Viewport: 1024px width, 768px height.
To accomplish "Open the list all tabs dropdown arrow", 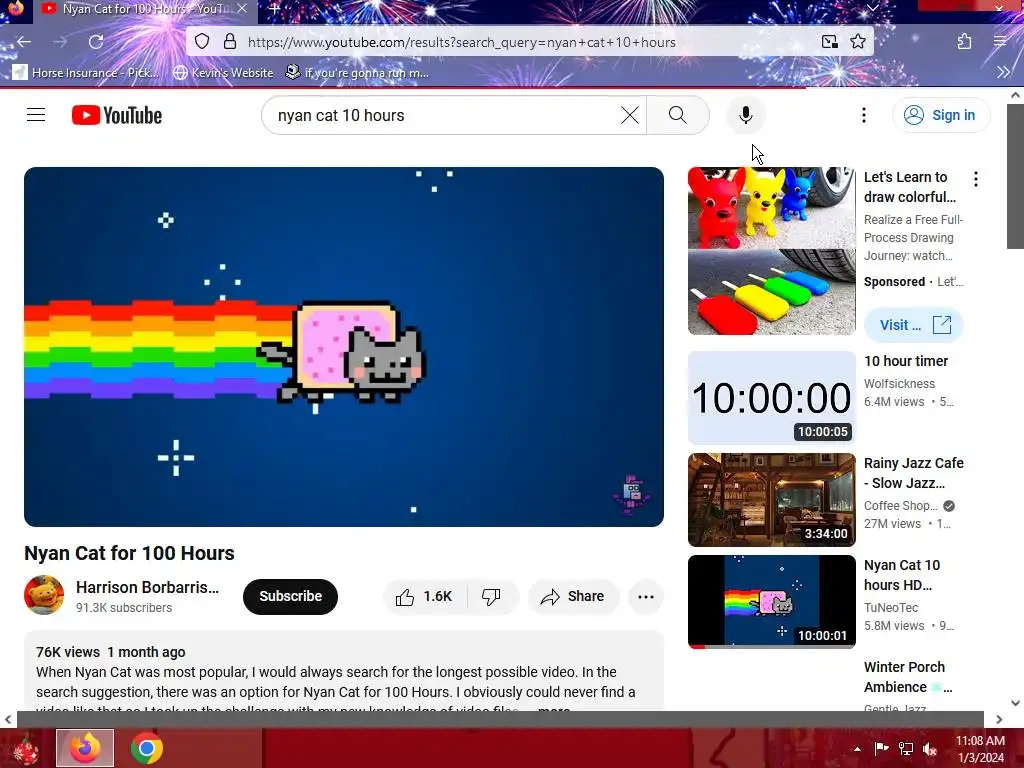I will click(872, 8).
